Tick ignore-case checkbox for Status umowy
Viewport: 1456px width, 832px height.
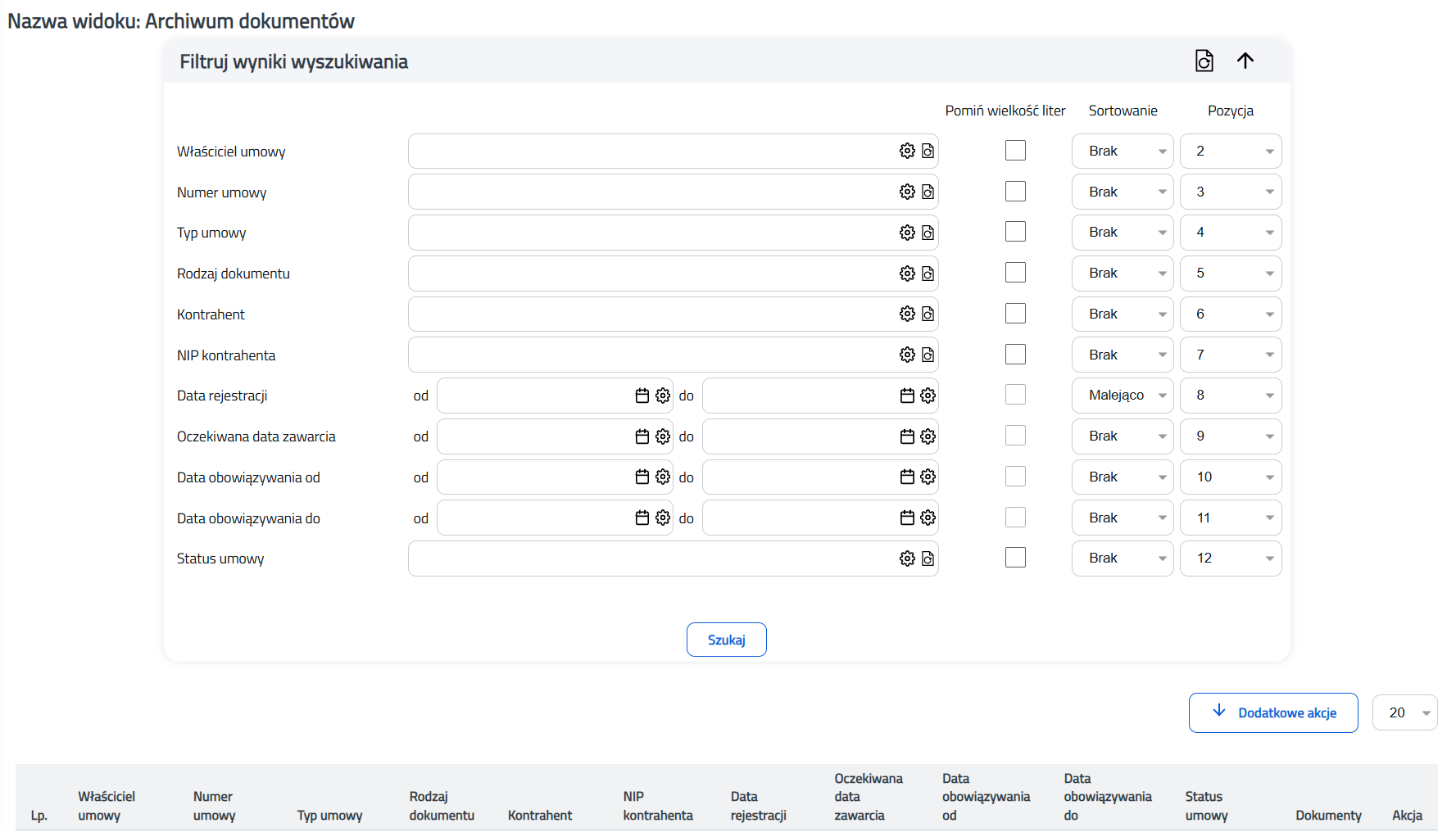point(1015,558)
